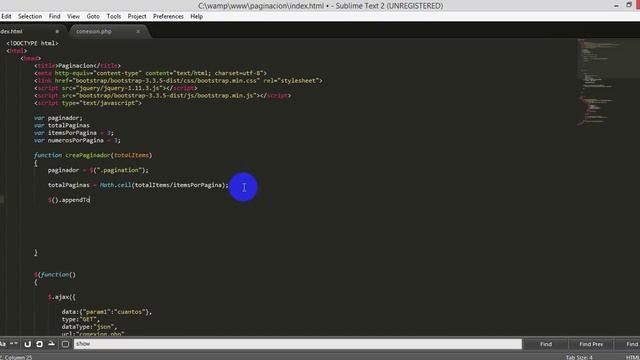
Task: Toggle the wrap search option
Action: coord(39,344)
